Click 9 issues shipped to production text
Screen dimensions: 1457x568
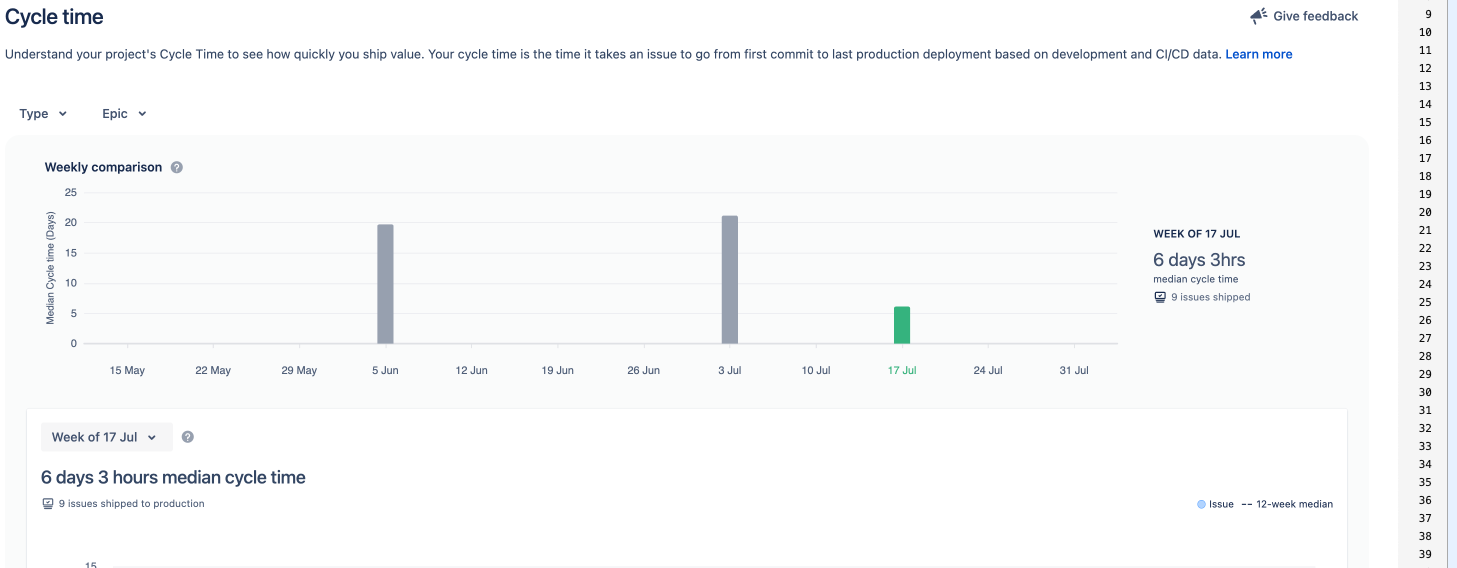(x=131, y=504)
